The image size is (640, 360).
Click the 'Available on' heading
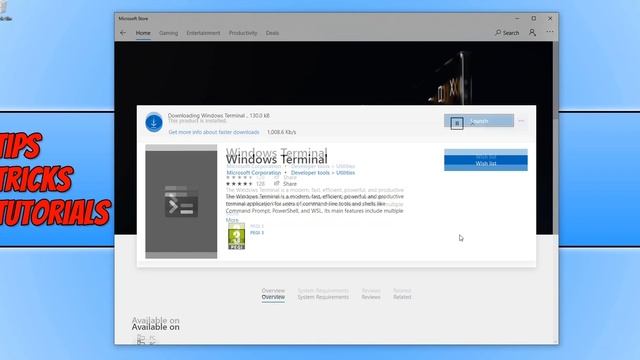point(156,327)
